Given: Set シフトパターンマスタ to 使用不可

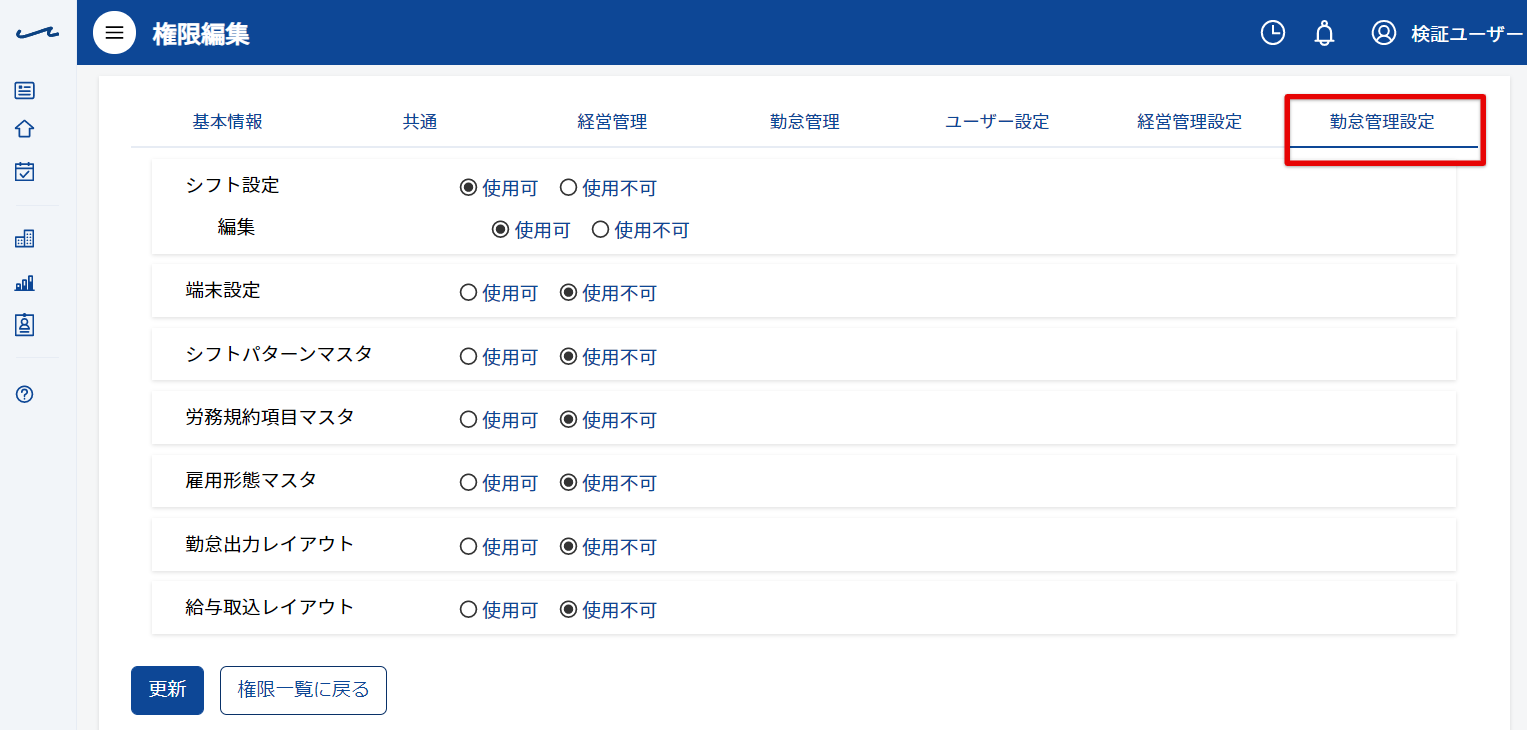Looking at the screenshot, I should (568, 357).
